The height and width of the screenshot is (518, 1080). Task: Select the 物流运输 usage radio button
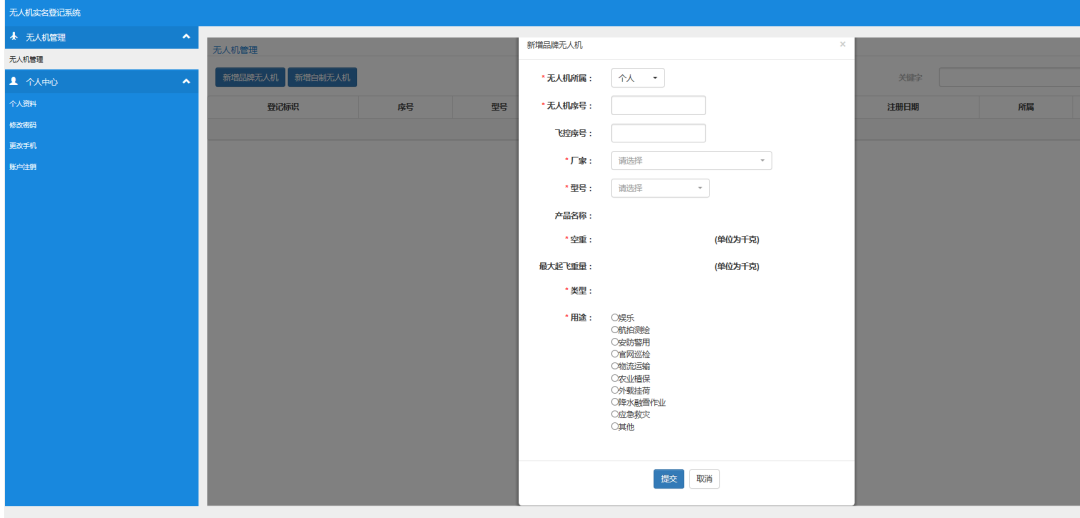[615, 366]
